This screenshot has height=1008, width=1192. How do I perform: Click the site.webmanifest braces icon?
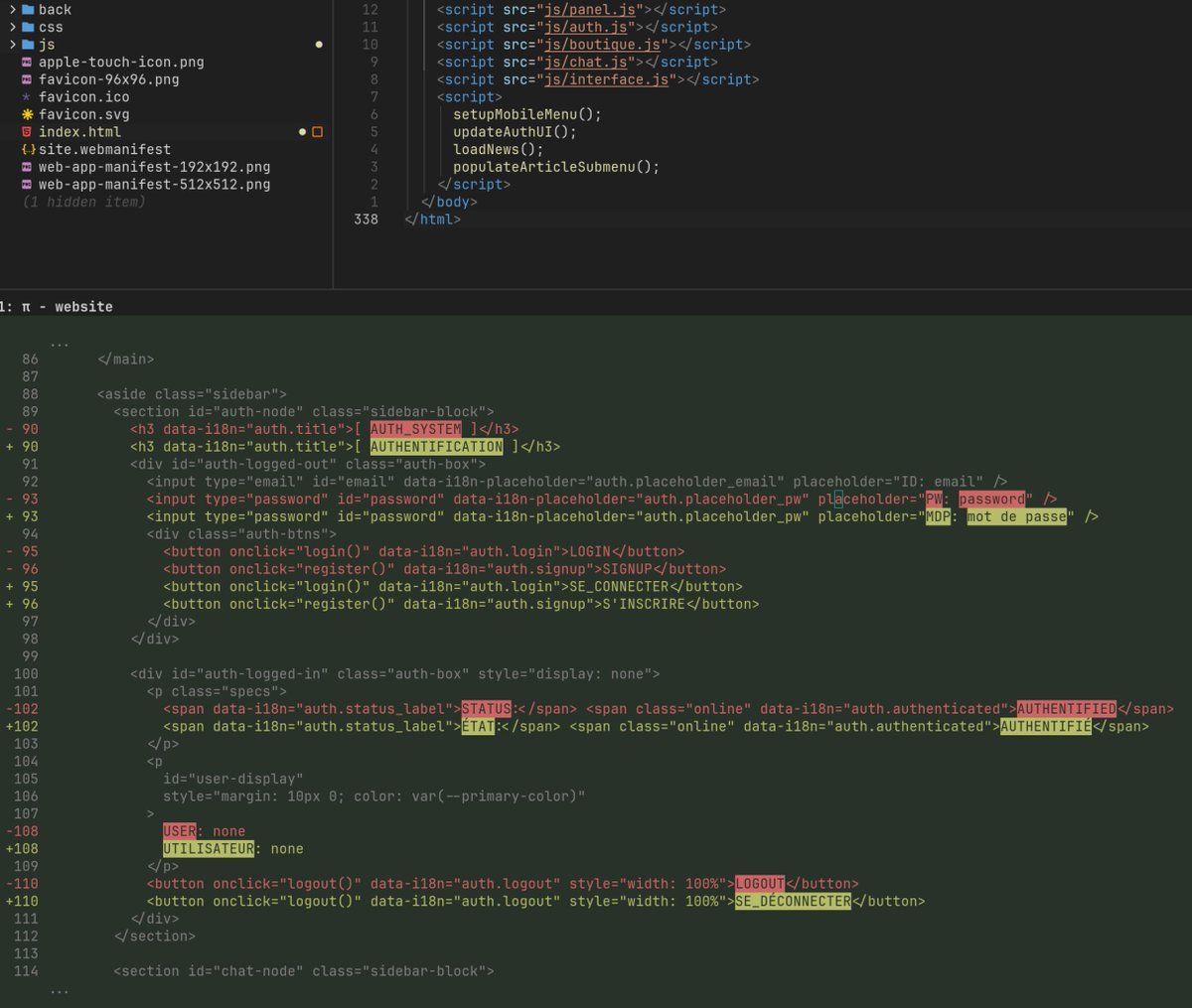(28, 149)
